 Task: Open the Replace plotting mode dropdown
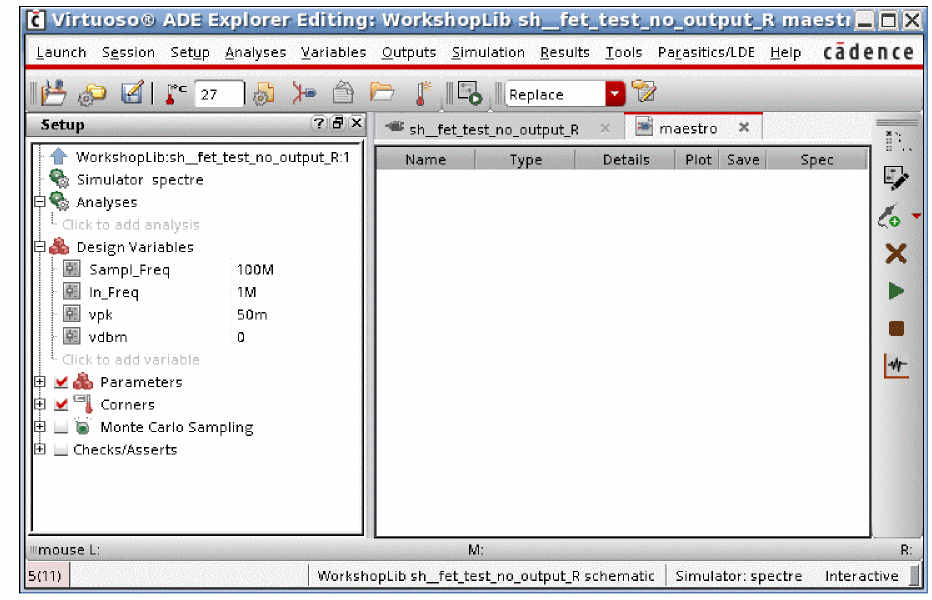tap(615, 94)
